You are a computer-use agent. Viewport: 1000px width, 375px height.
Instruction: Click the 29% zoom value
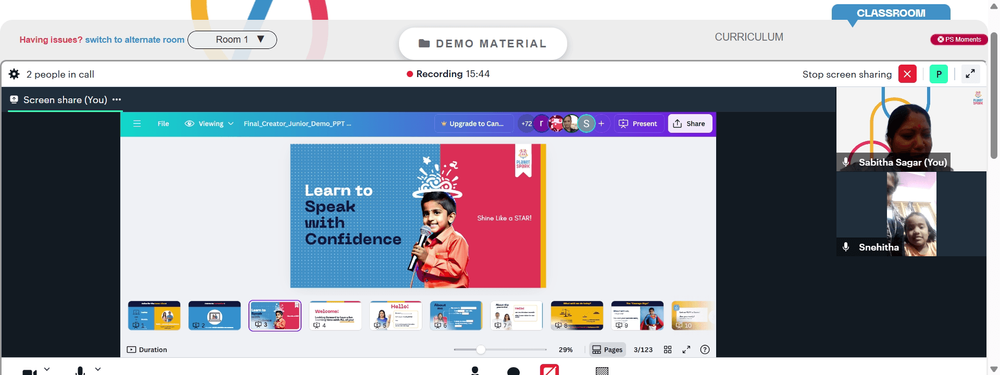coord(566,349)
